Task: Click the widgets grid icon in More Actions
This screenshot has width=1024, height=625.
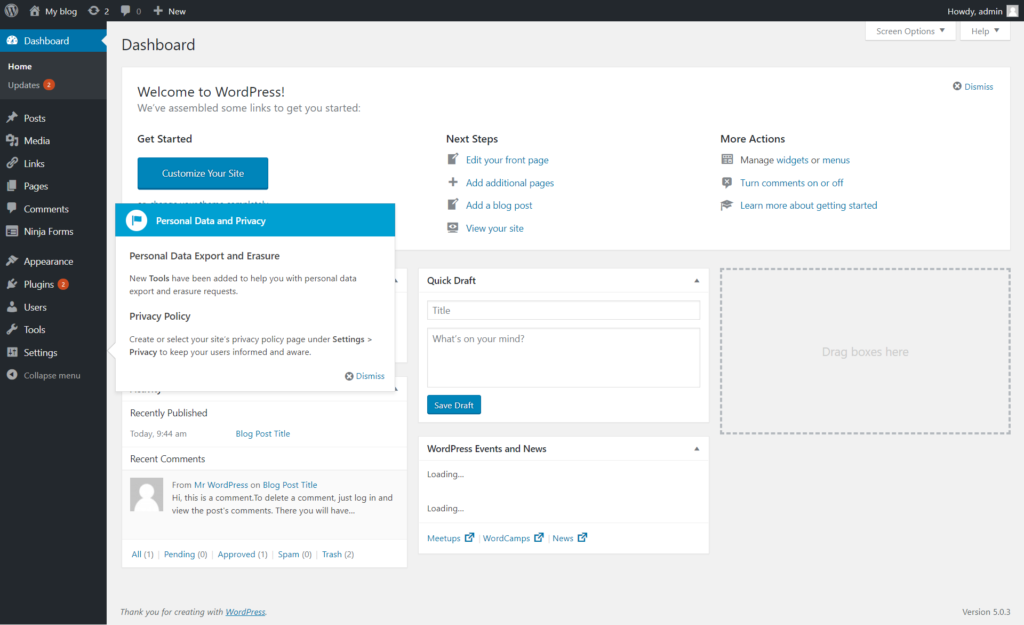Action: 727,159
